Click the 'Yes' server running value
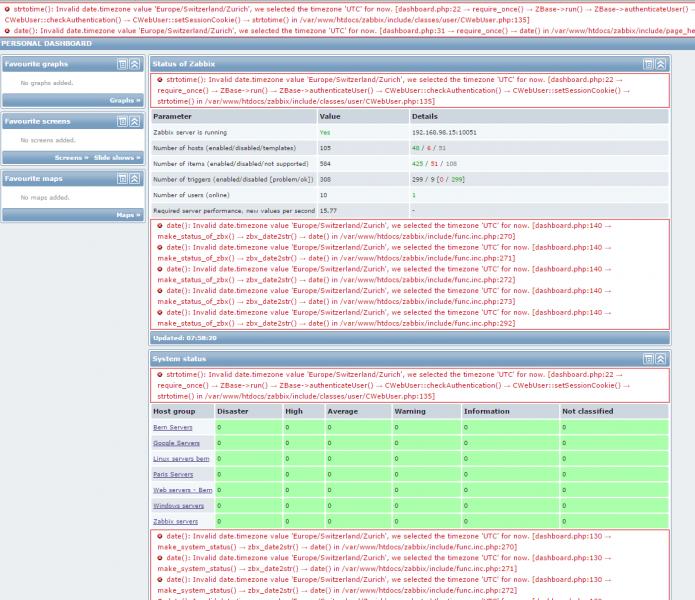The width and height of the screenshot is (695, 600). click(324, 132)
